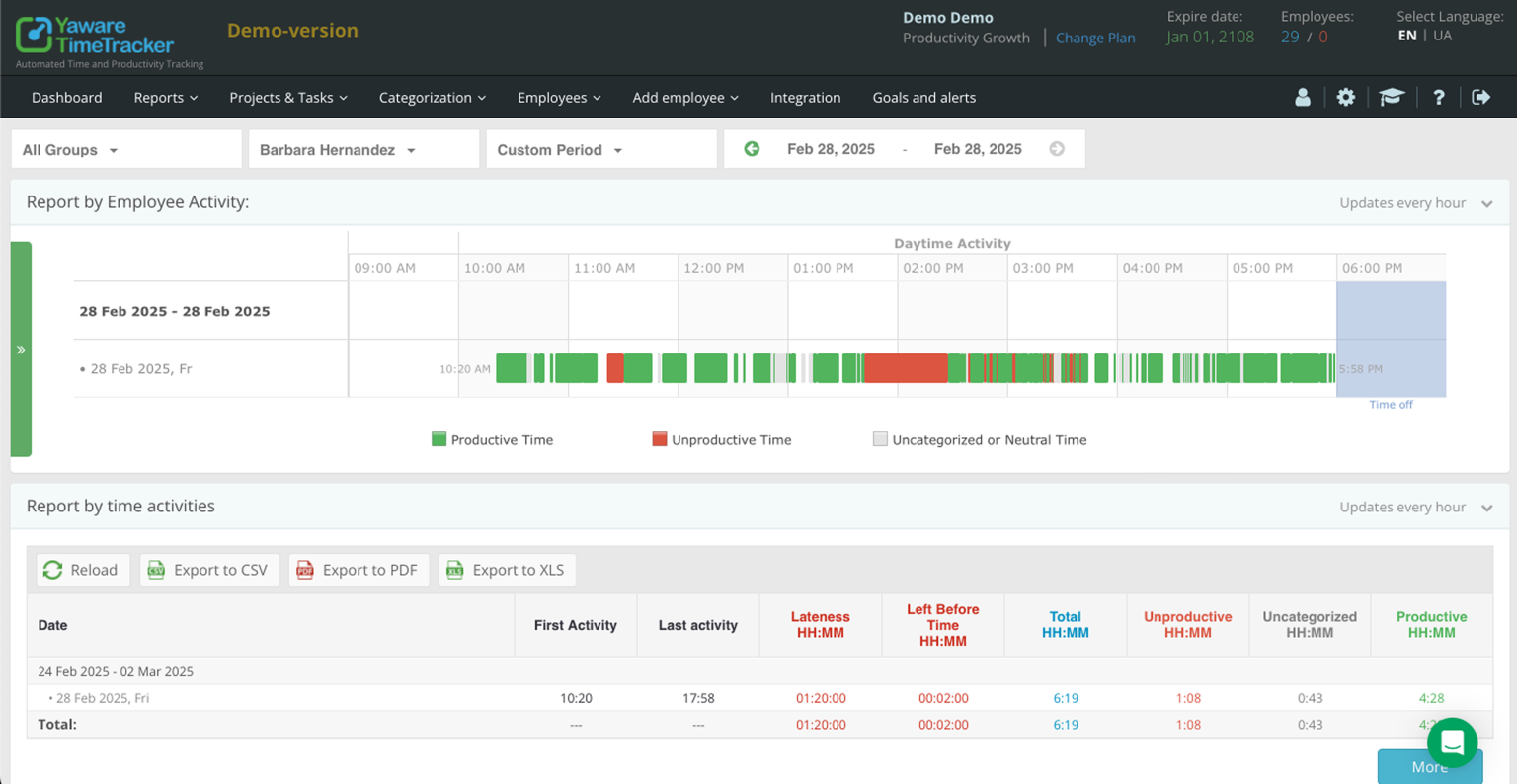Collapse the Report by Employee Activity panel

click(1485, 203)
